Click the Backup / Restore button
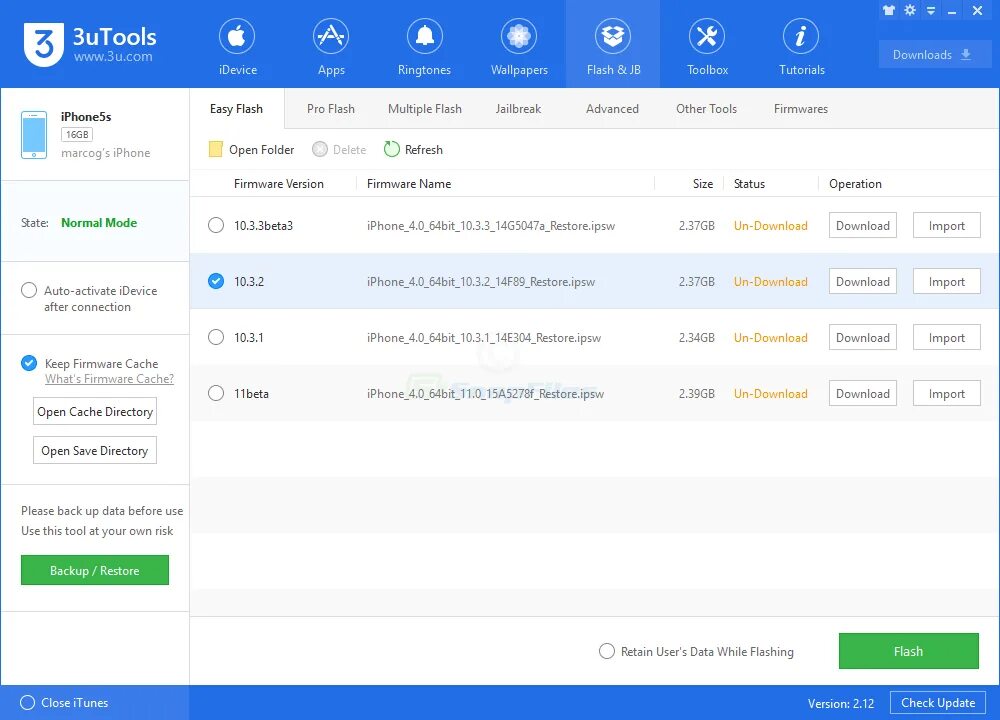This screenshot has height=720, width=1000. [94, 570]
